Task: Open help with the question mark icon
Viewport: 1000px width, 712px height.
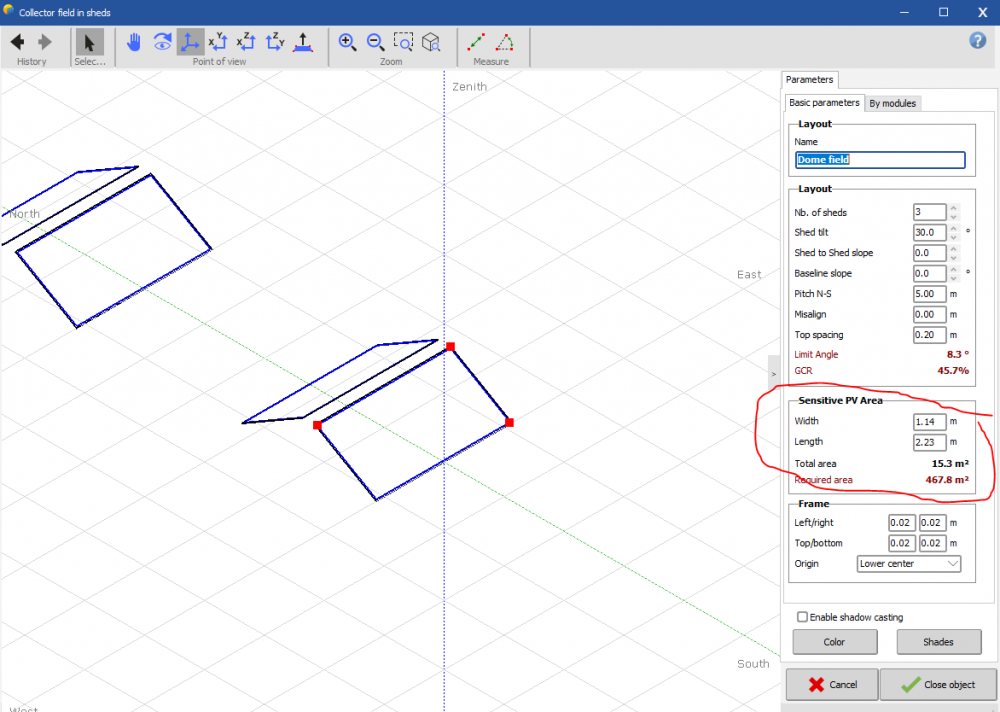Action: coord(978,40)
